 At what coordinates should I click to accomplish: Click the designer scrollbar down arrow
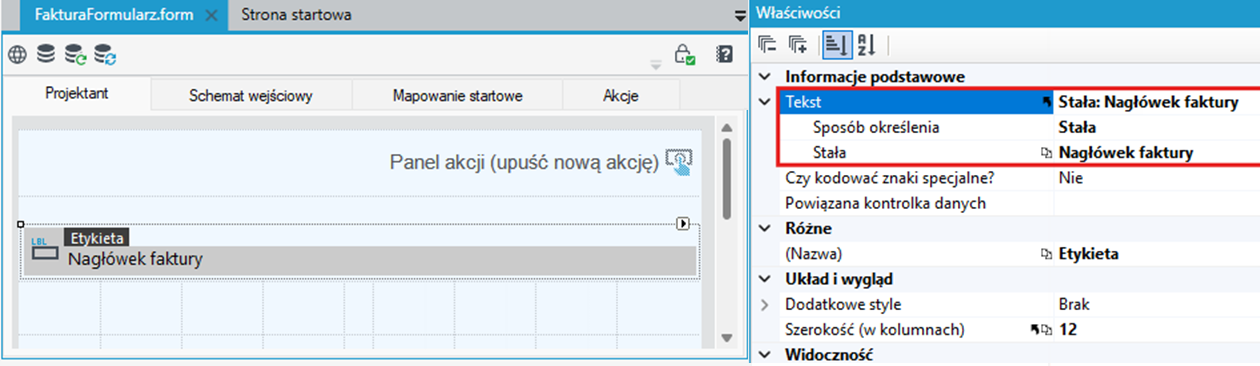tap(727, 338)
